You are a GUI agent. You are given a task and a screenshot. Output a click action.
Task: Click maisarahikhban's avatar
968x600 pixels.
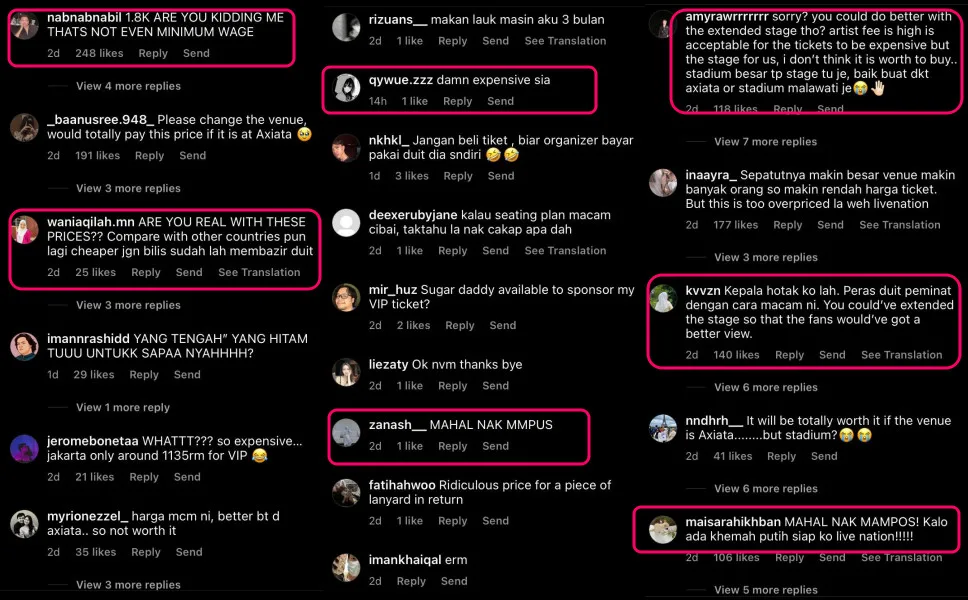point(663,529)
